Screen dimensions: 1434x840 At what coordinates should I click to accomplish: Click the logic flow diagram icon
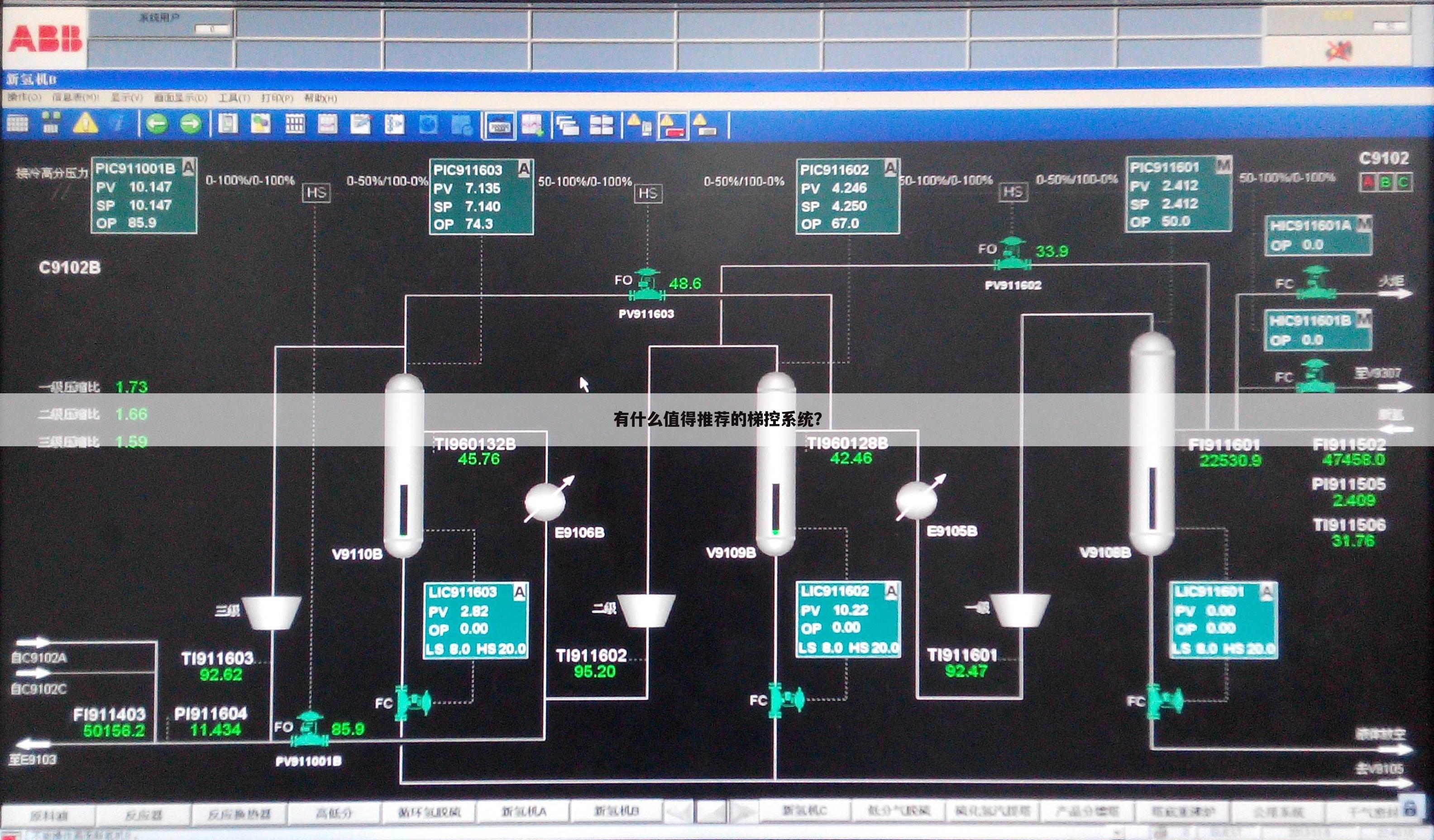394,124
